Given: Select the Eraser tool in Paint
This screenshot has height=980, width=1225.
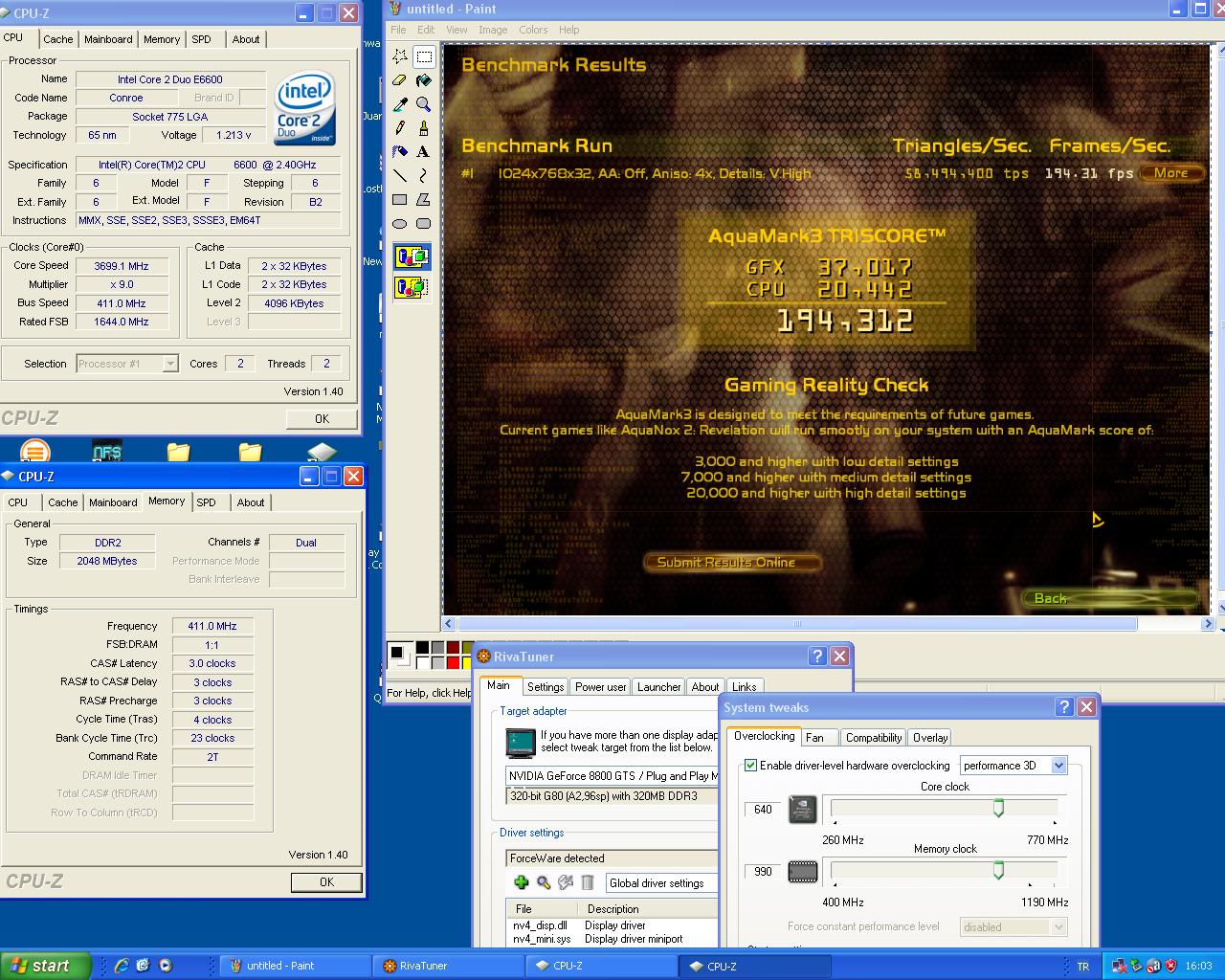Looking at the screenshot, I should click(400, 80).
